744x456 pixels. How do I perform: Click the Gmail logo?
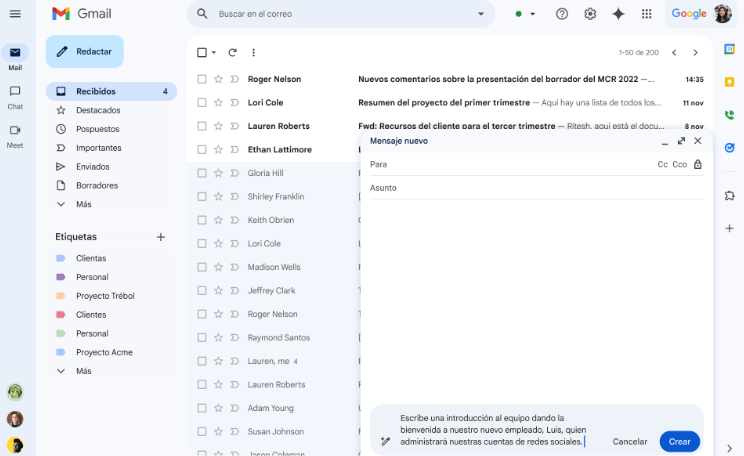click(82, 14)
